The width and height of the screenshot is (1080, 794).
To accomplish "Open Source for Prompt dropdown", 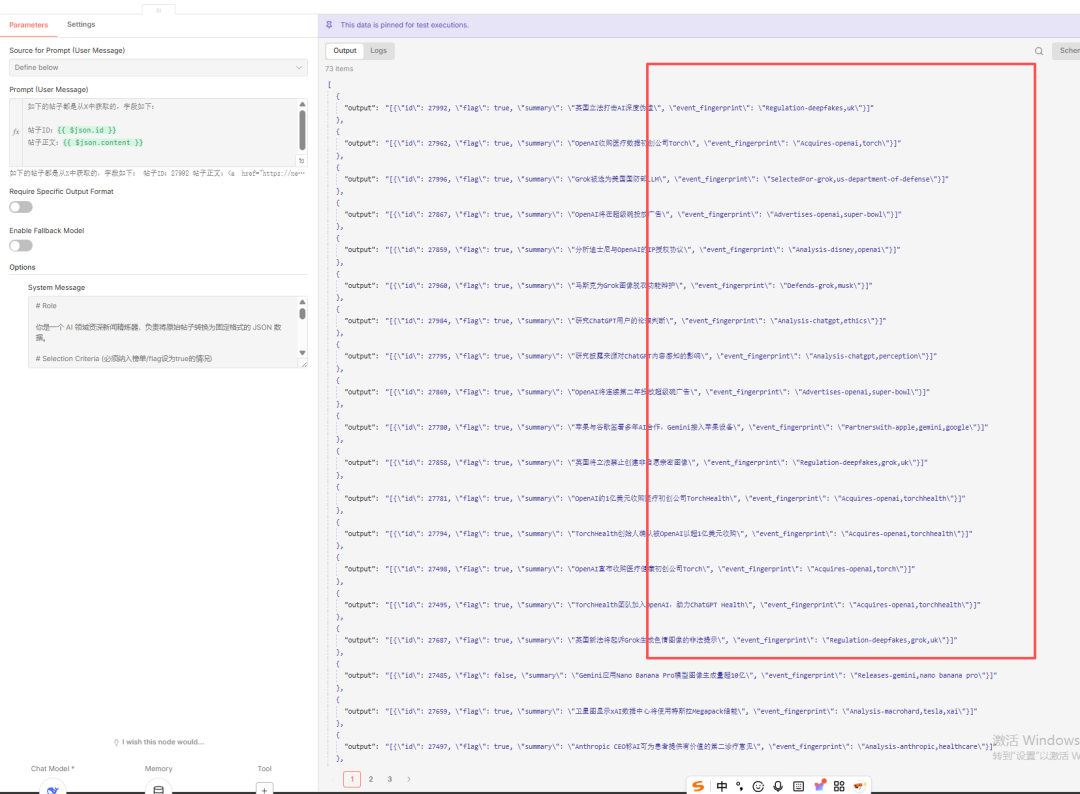I will tap(158, 67).
